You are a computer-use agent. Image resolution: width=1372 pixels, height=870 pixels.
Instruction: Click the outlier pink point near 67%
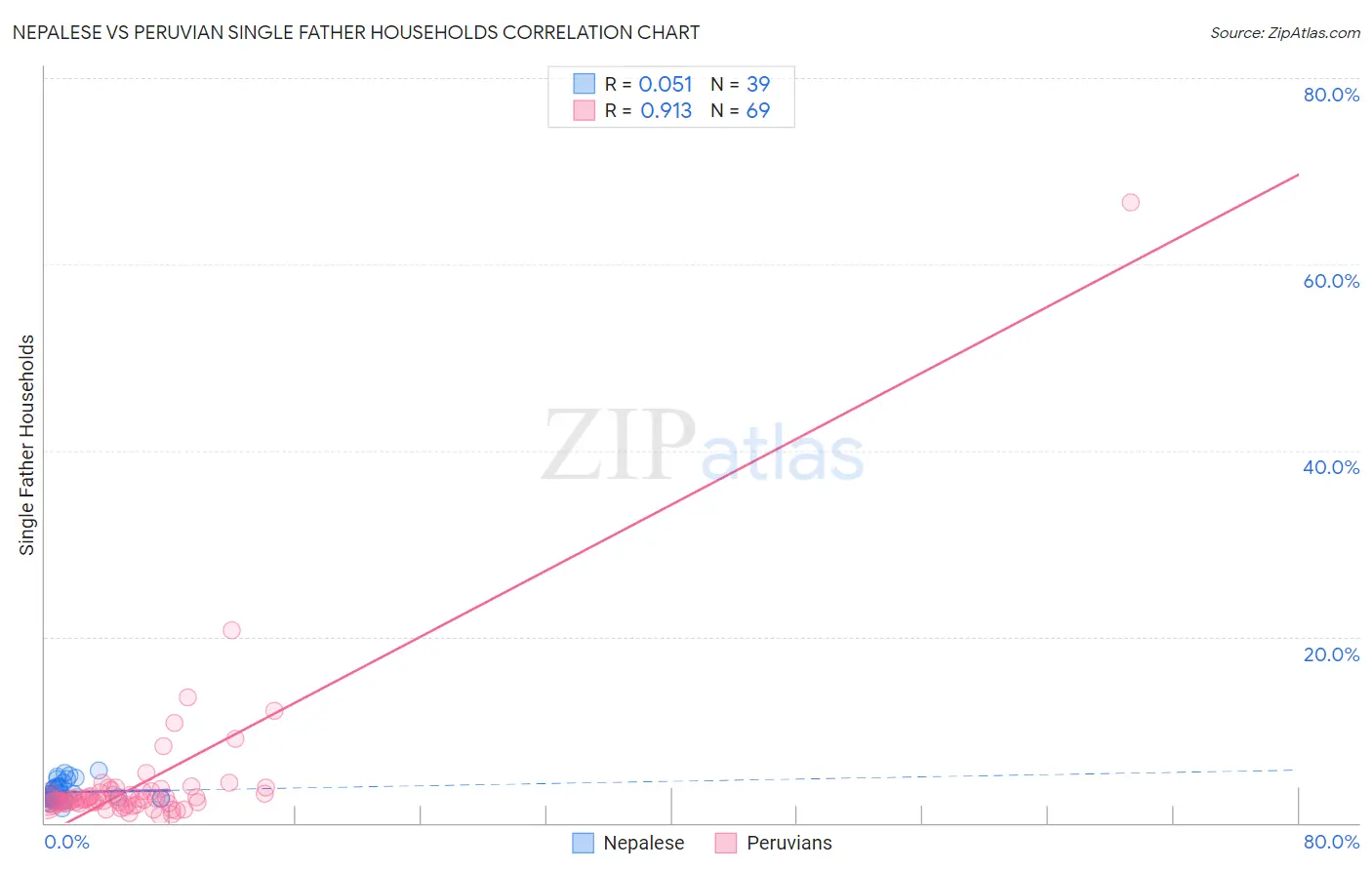(x=1130, y=202)
